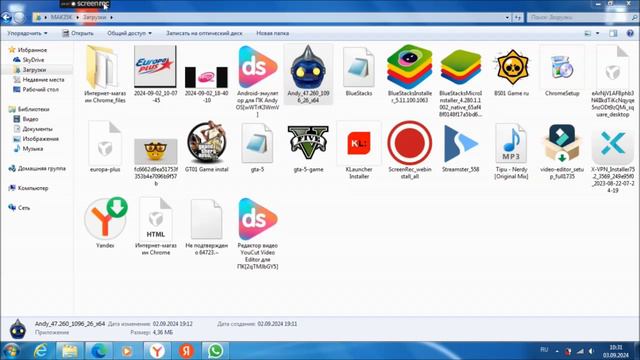Click the volume icon in system tray

[591, 351]
